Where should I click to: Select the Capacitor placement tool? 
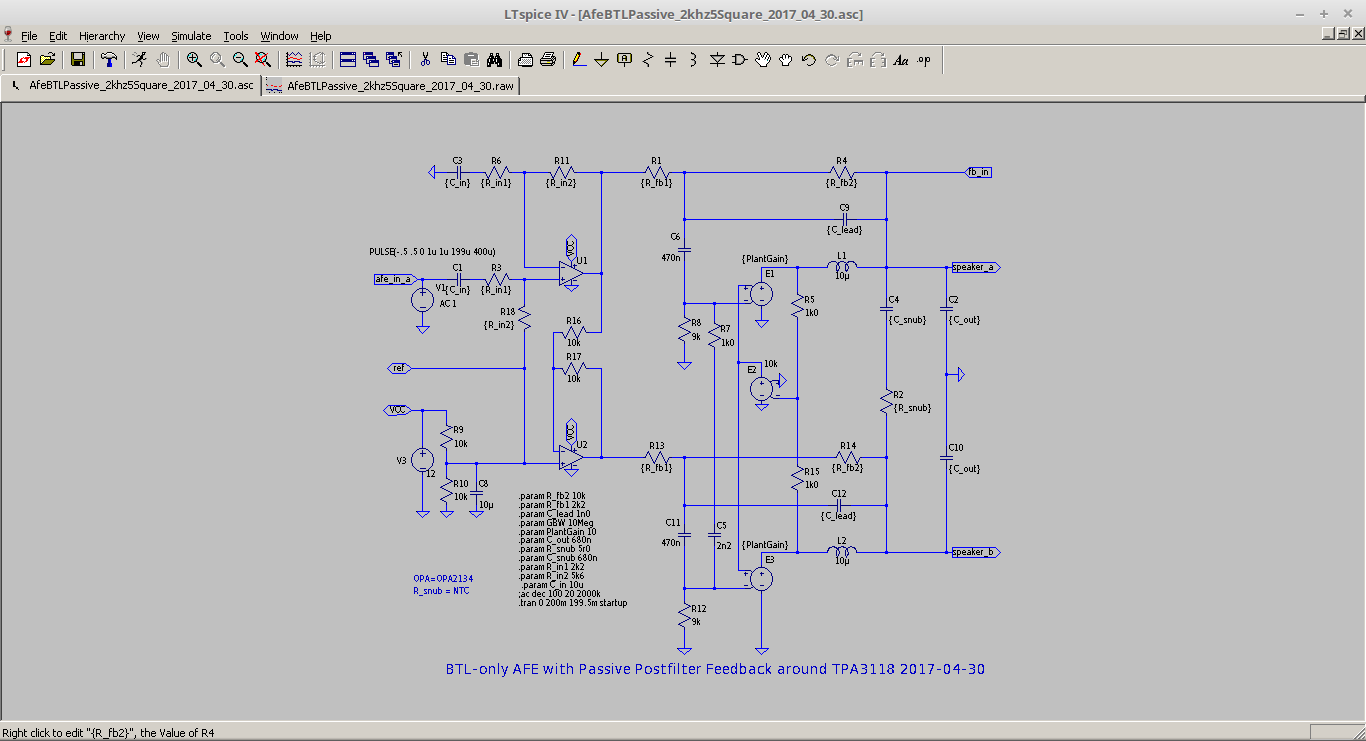(670, 60)
